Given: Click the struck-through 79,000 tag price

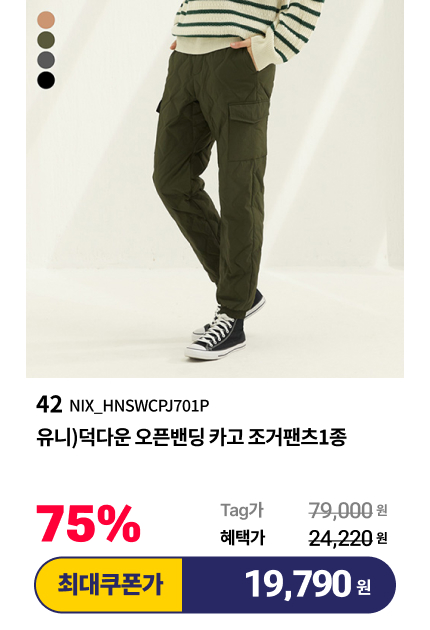Looking at the screenshot, I should coord(340,511).
